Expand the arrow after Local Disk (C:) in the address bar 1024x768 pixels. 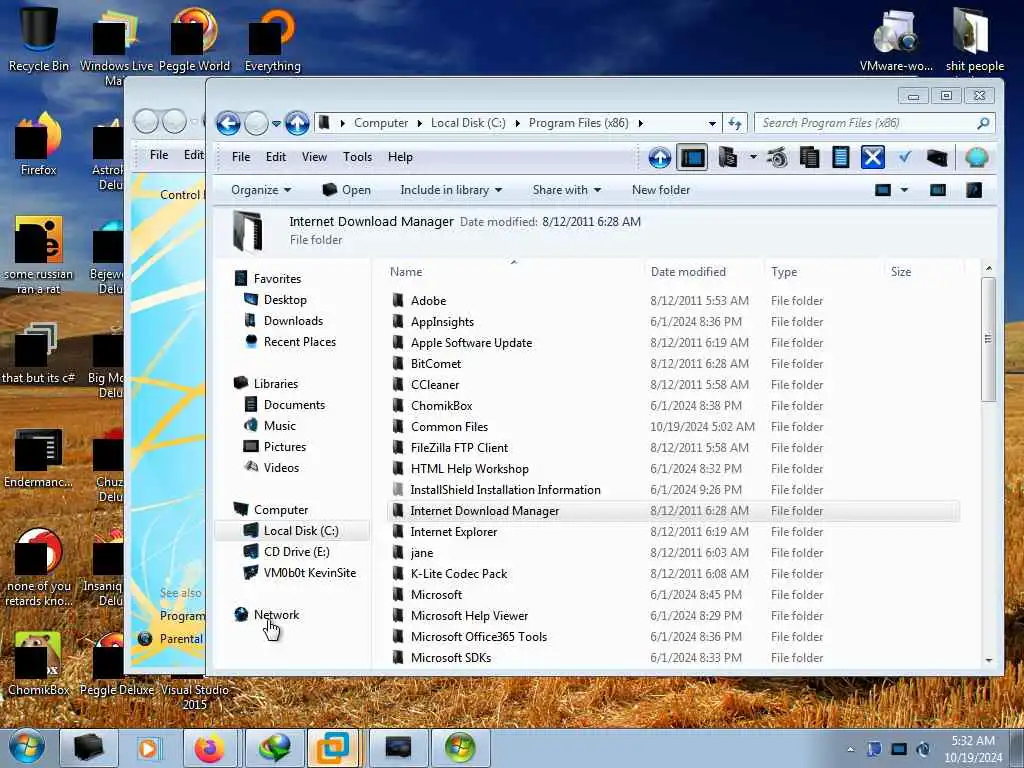pyautogui.click(x=517, y=123)
